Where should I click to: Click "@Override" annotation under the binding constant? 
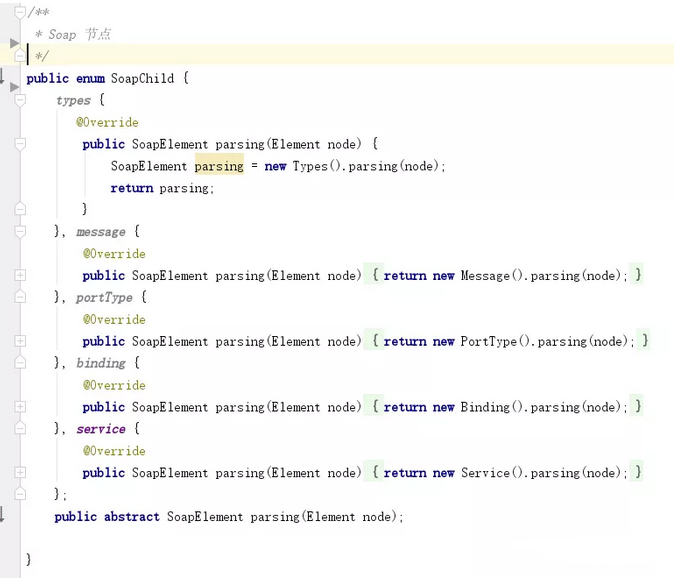point(114,385)
